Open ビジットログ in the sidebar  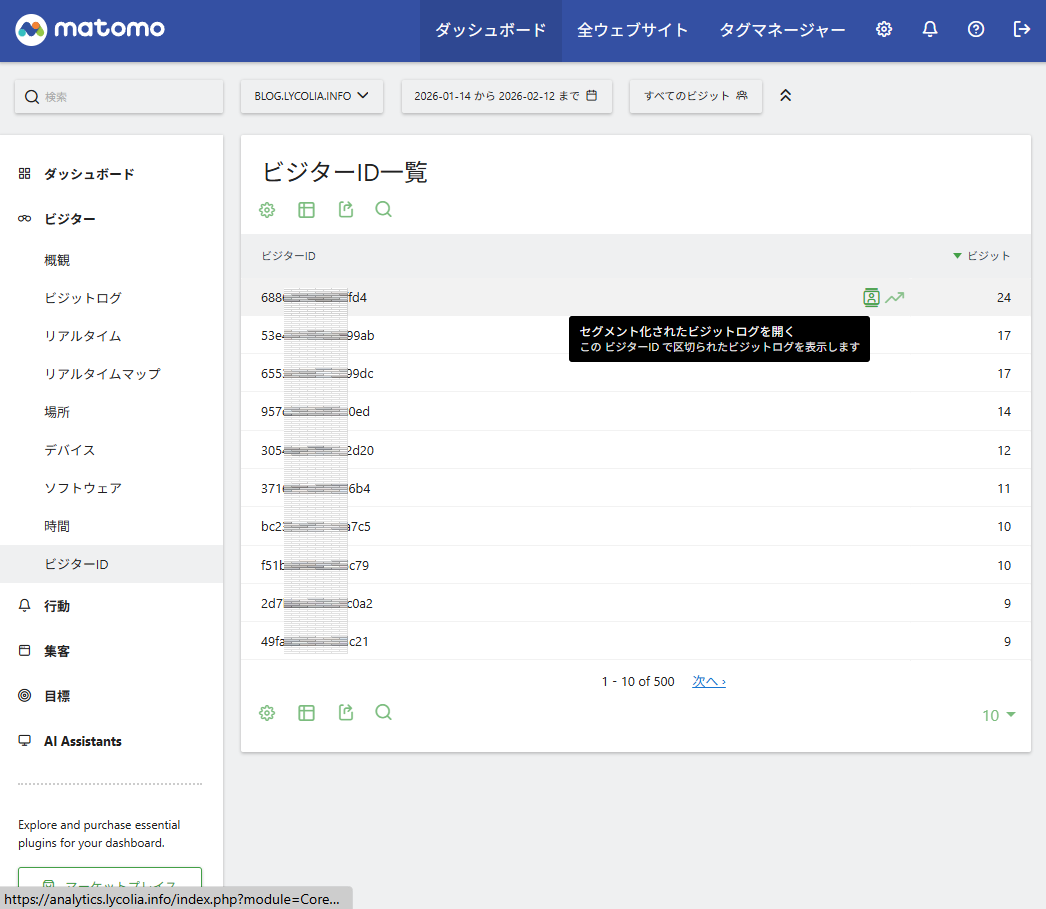tap(83, 298)
